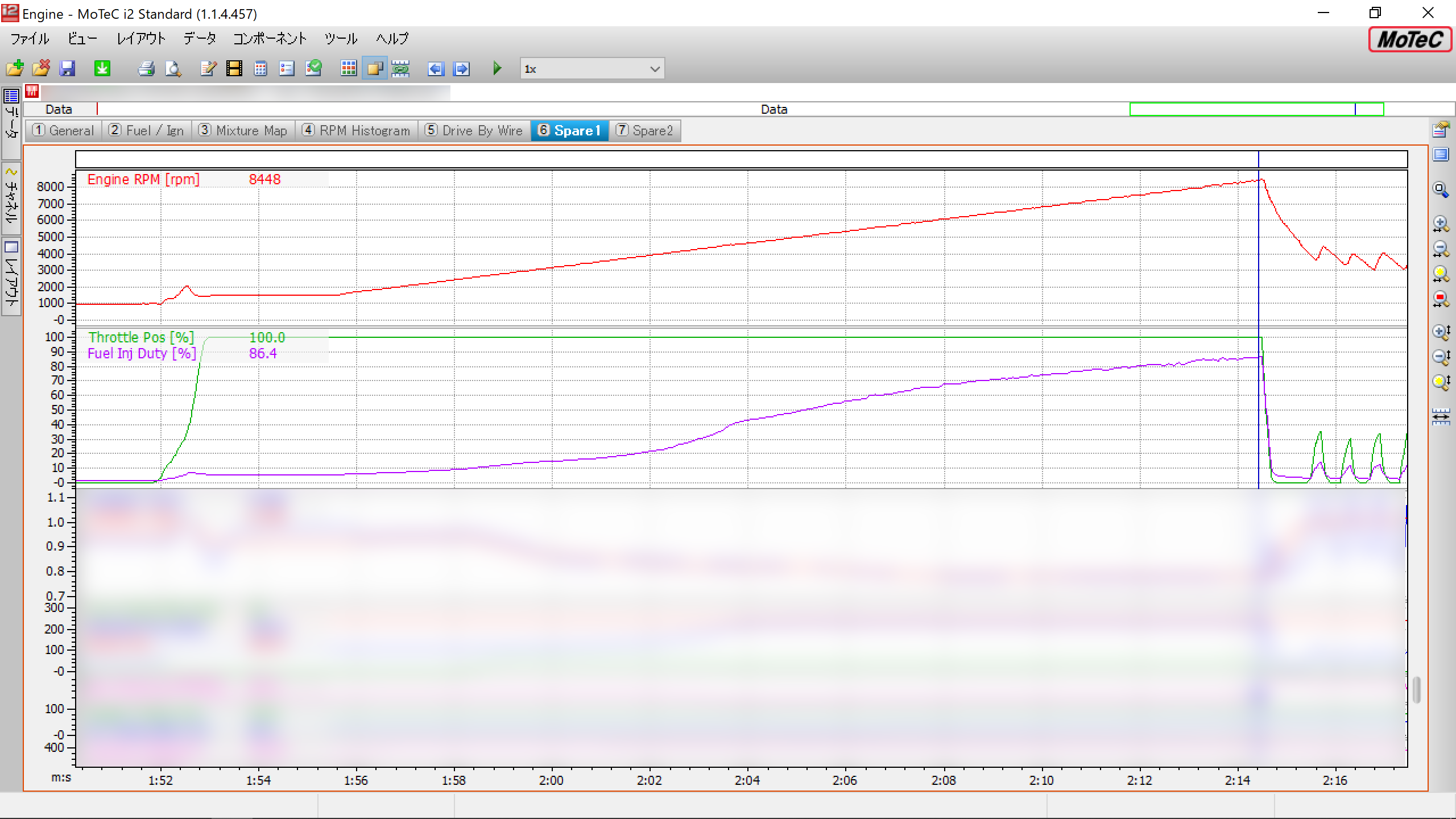Open the 1x playback speed dropdown
The height and width of the screenshot is (819, 1456).
[655, 69]
